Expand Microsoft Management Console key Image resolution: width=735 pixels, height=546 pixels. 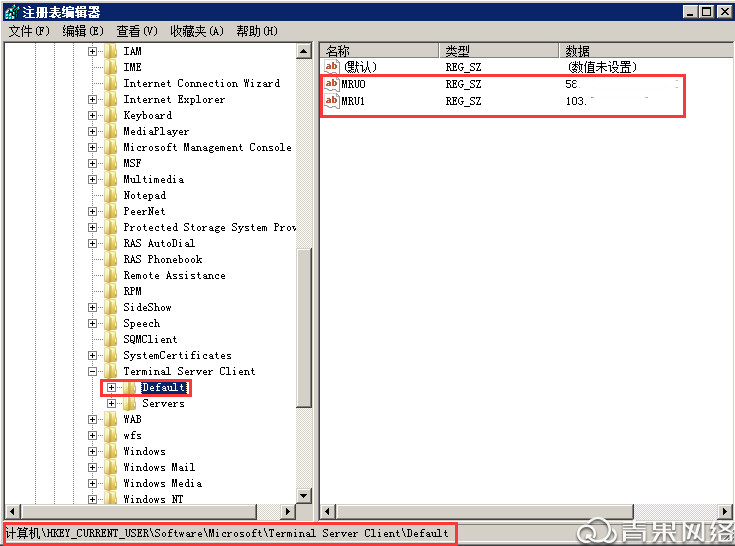(92, 147)
